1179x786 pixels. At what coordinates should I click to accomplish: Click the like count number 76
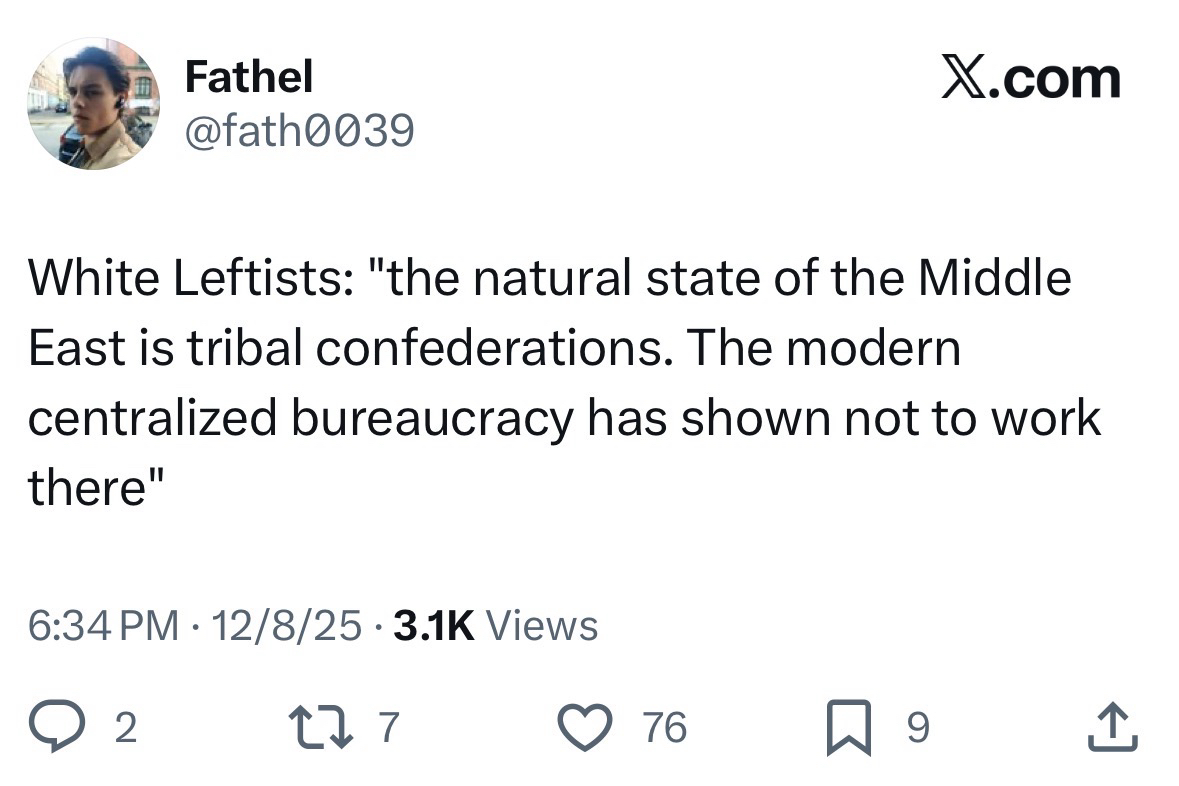[664, 728]
